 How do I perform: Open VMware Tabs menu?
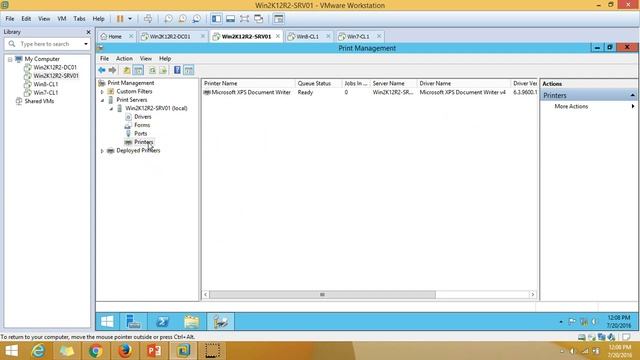click(x=79, y=19)
